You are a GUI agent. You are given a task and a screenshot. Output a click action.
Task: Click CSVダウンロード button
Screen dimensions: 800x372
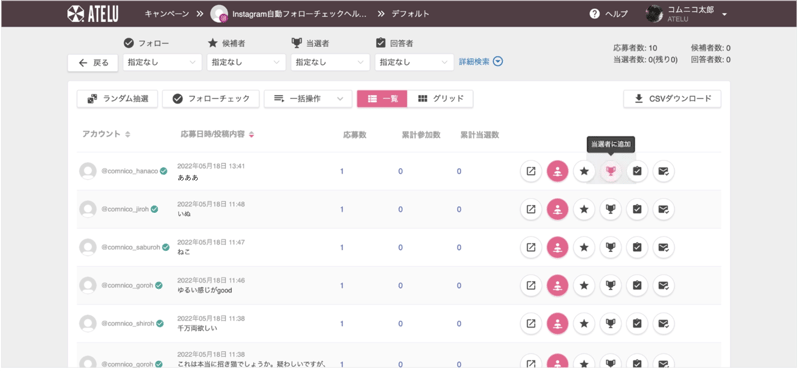click(672, 99)
